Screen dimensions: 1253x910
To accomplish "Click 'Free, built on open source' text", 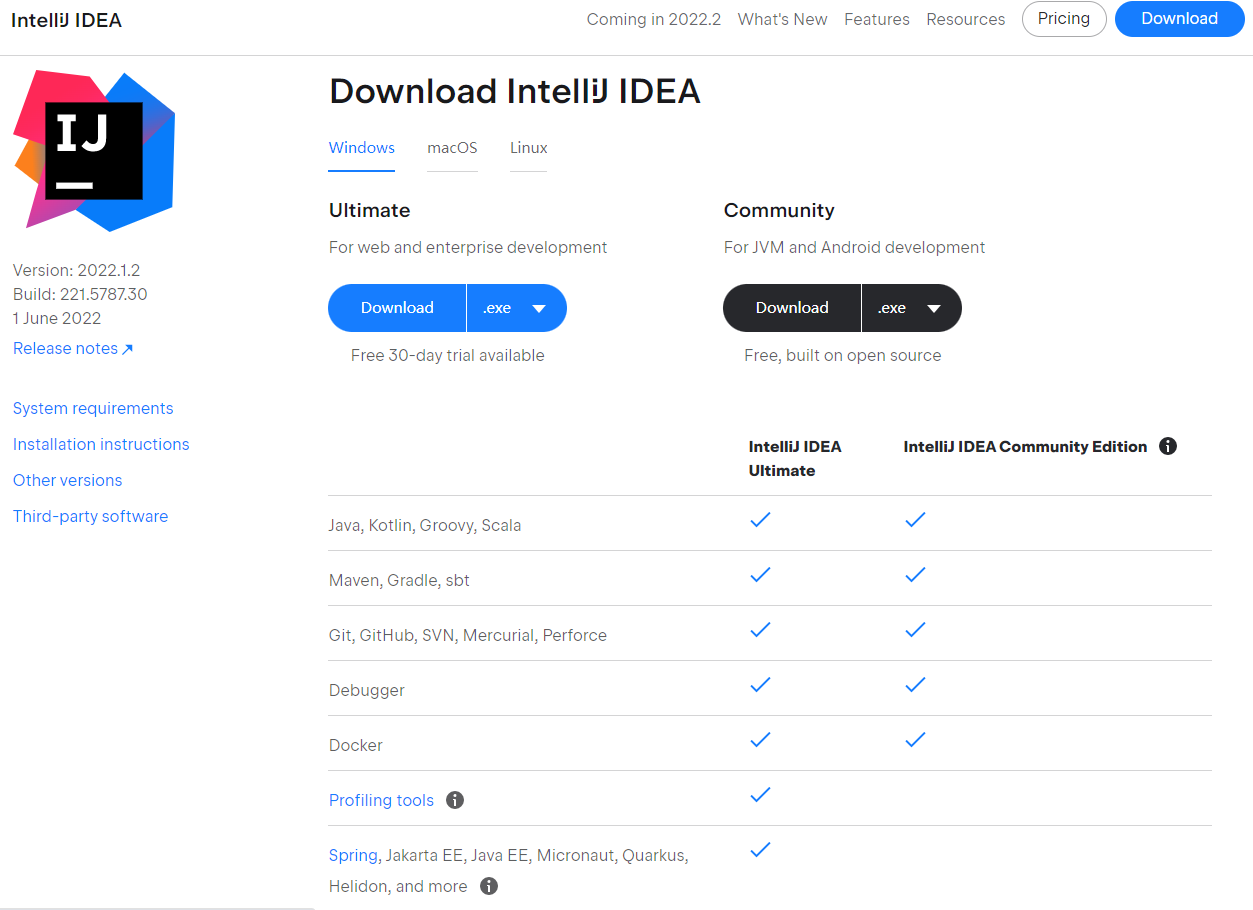I will coord(843,355).
